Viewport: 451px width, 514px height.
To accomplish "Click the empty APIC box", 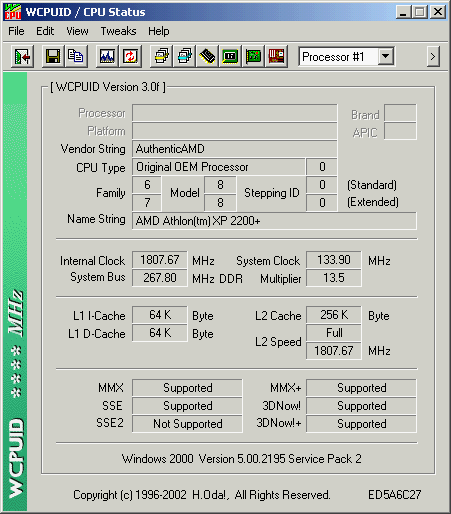I will 400,131.
